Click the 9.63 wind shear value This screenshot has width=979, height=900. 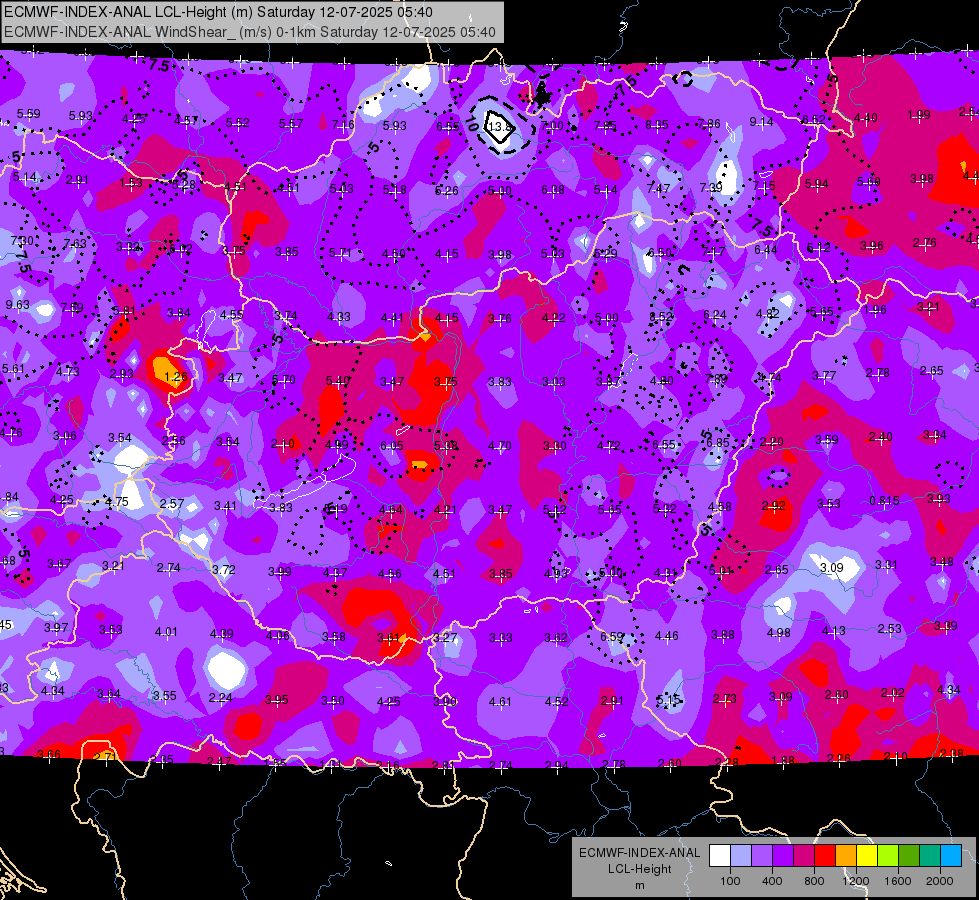click(x=17, y=305)
